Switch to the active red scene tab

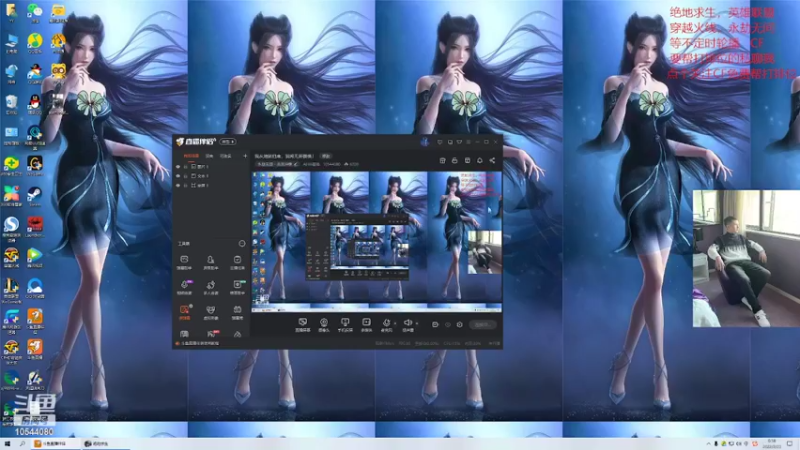(191, 156)
